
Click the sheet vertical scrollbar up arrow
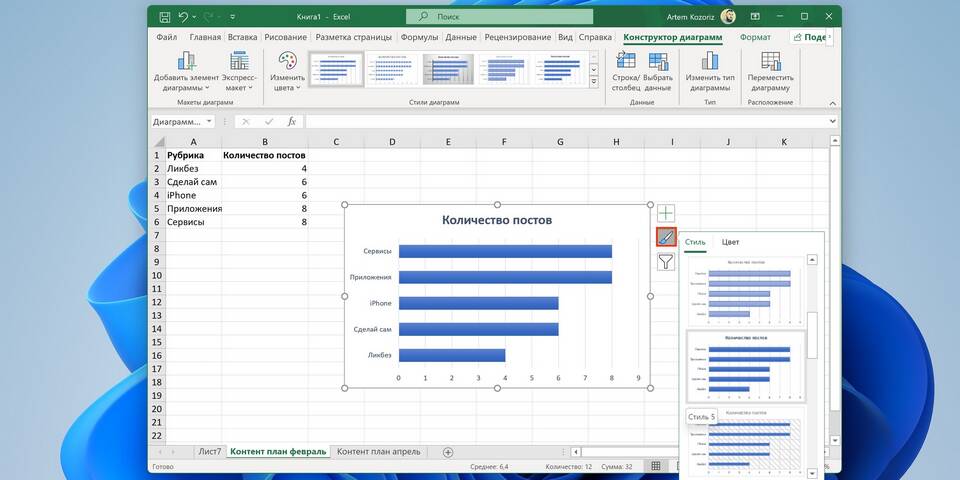pyautogui.click(x=834, y=141)
